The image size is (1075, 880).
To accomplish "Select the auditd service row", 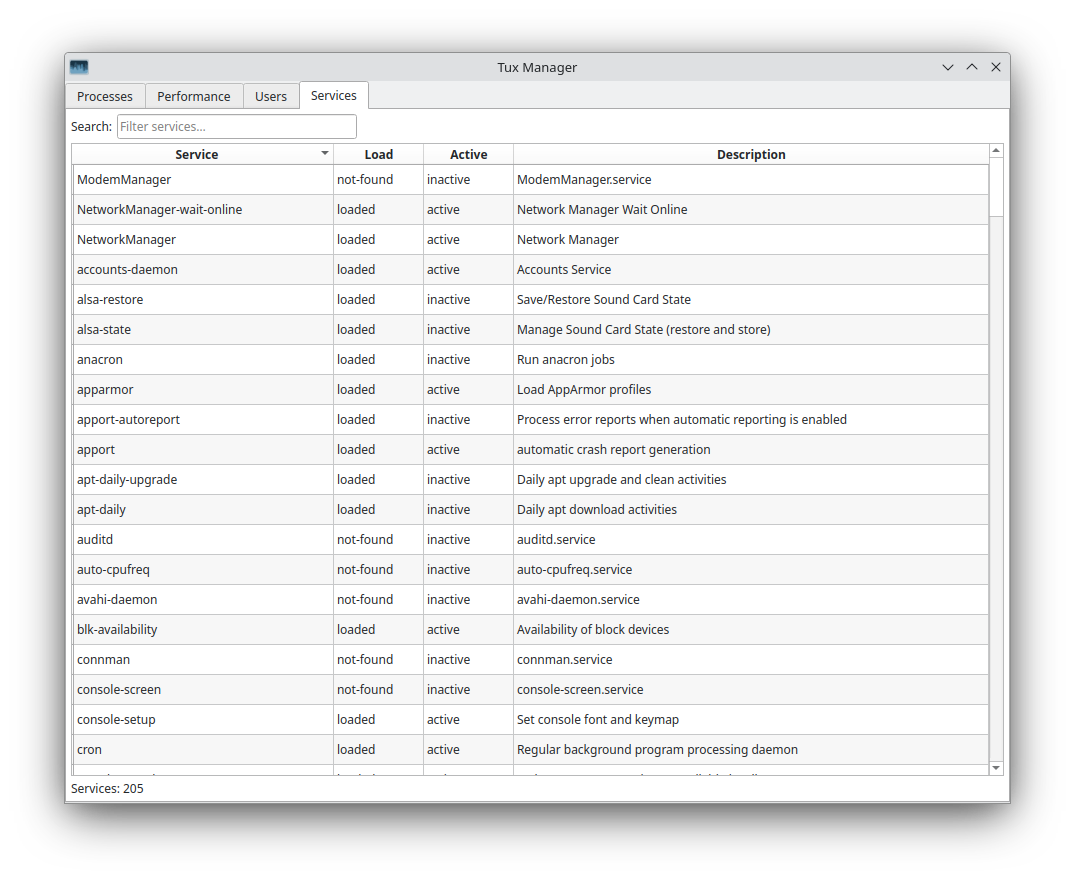I will point(530,539).
